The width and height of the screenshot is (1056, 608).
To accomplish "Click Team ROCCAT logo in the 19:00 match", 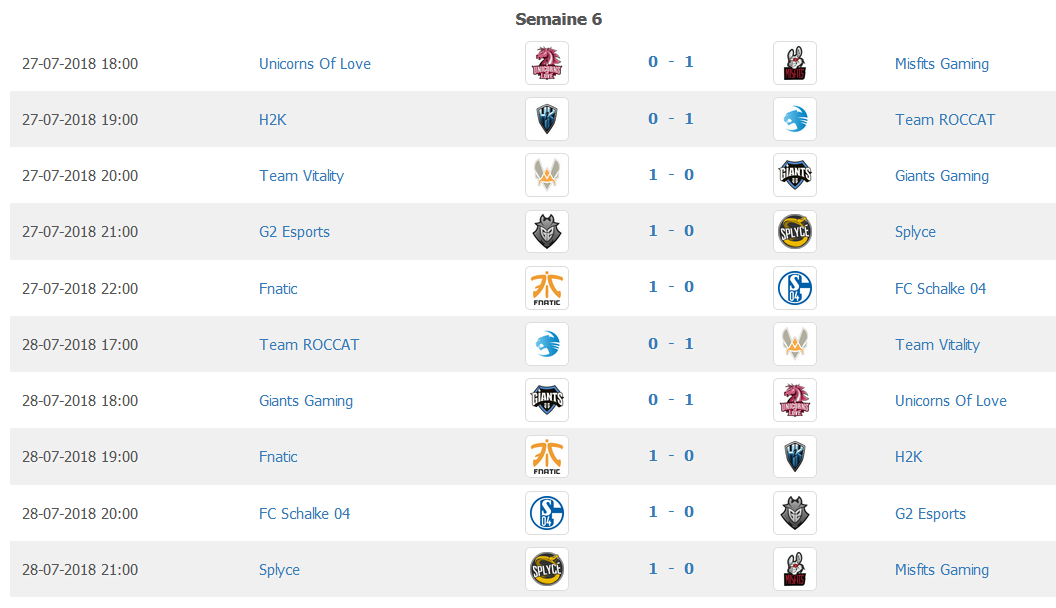I will [795, 119].
